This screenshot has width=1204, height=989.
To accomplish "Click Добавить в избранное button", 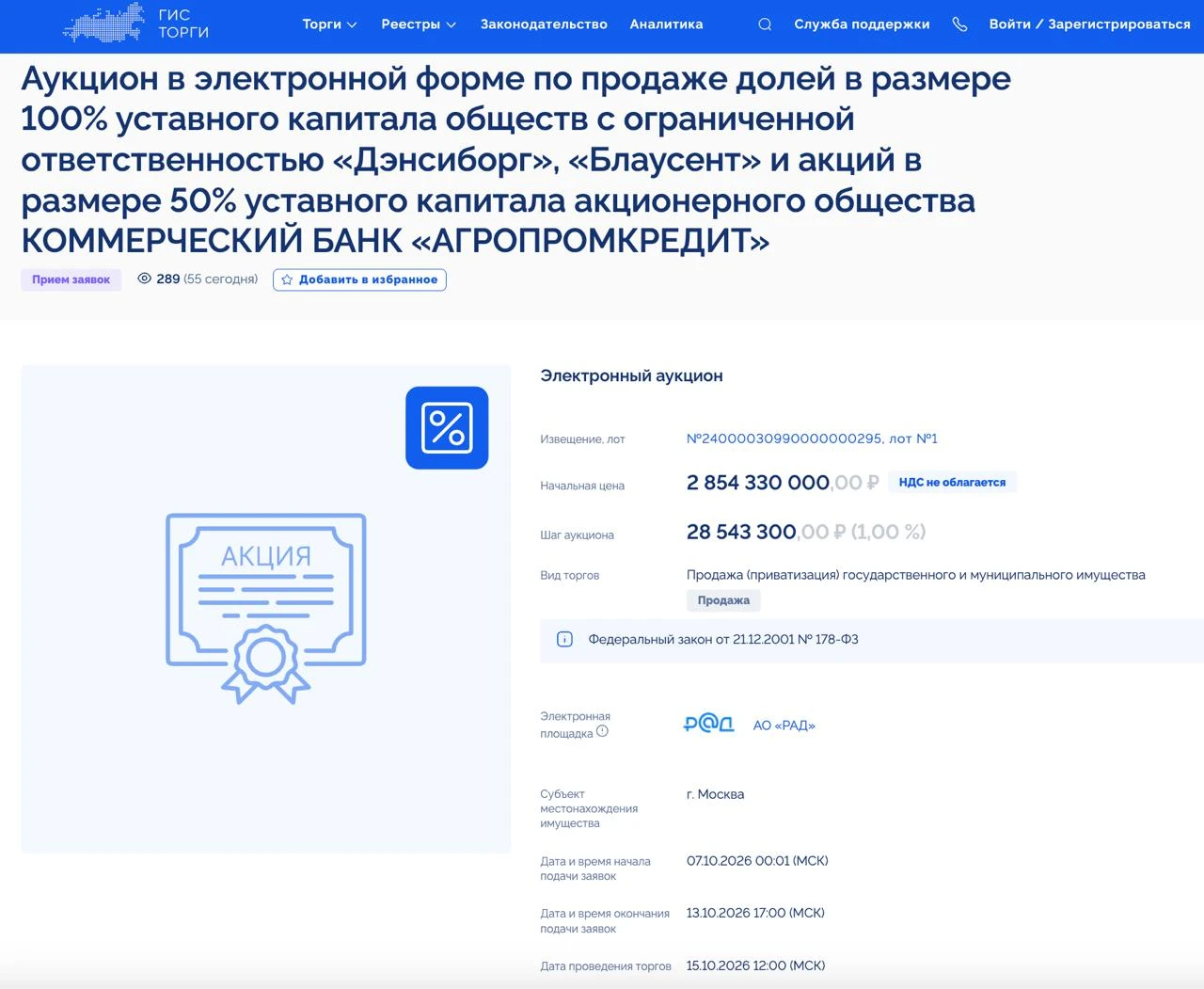I will [359, 279].
